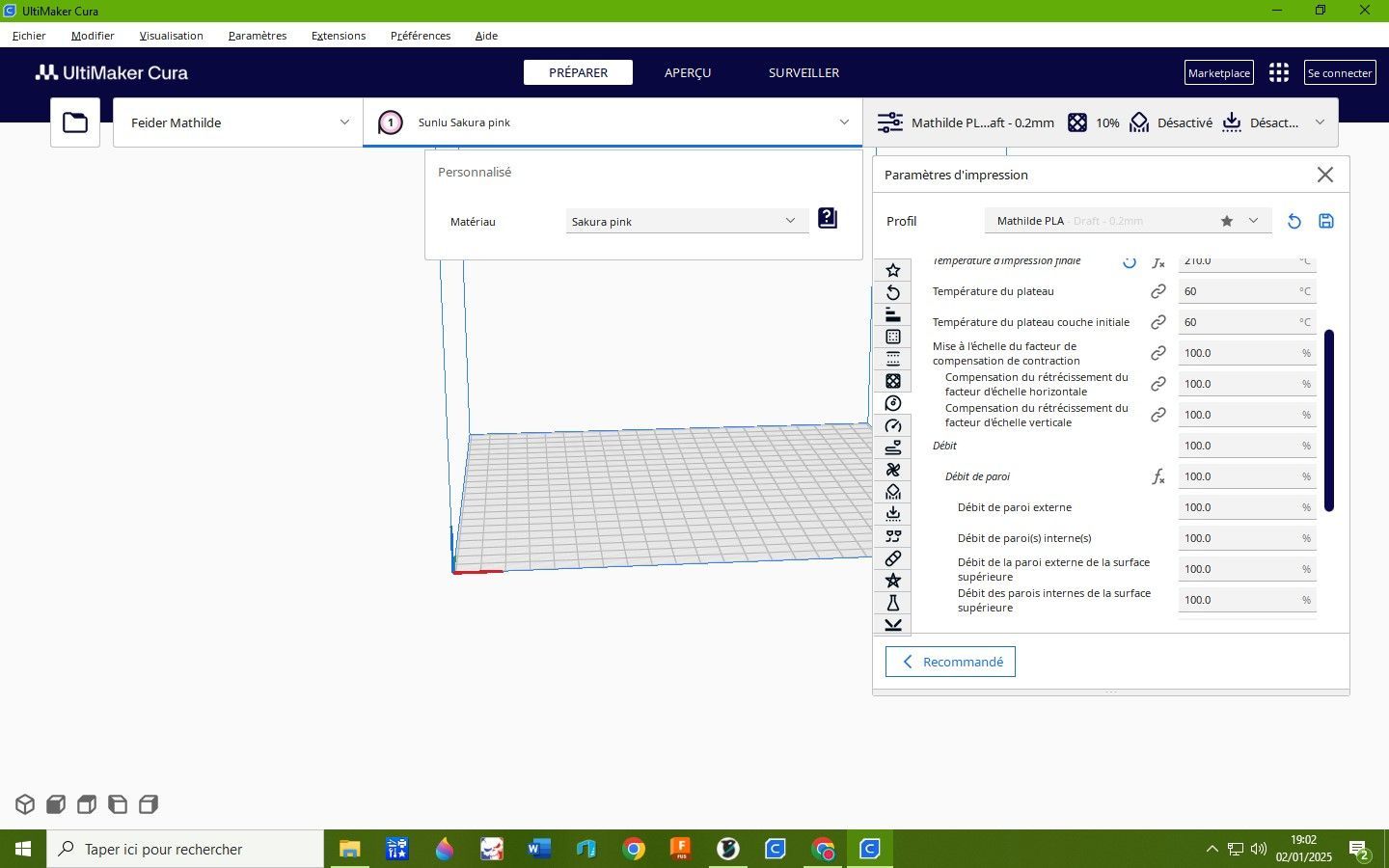The image size is (1389, 868).
Task: Switch to the PRÉPARER stage
Action: click(578, 72)
